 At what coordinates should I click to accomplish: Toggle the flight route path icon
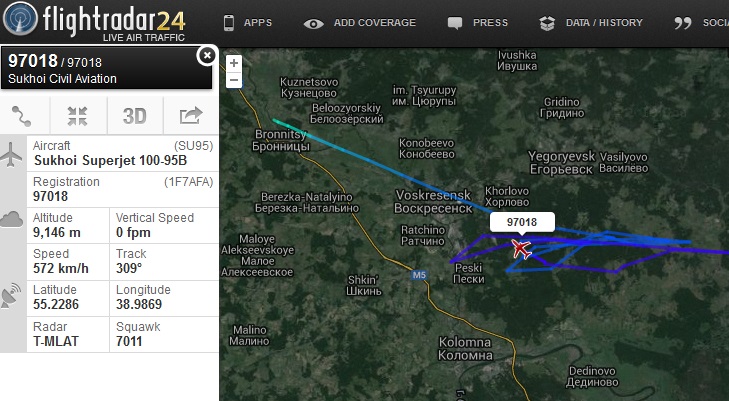(21, 116)
